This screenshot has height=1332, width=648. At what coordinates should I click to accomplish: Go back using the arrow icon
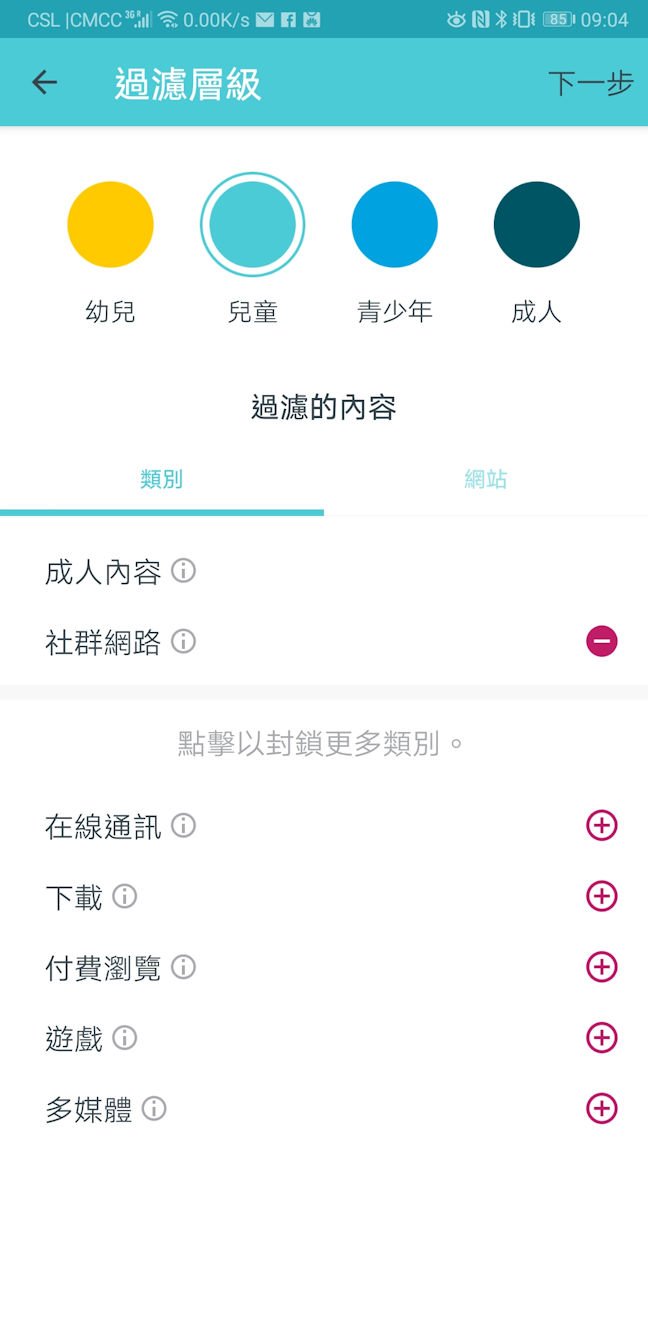point(44,83)
